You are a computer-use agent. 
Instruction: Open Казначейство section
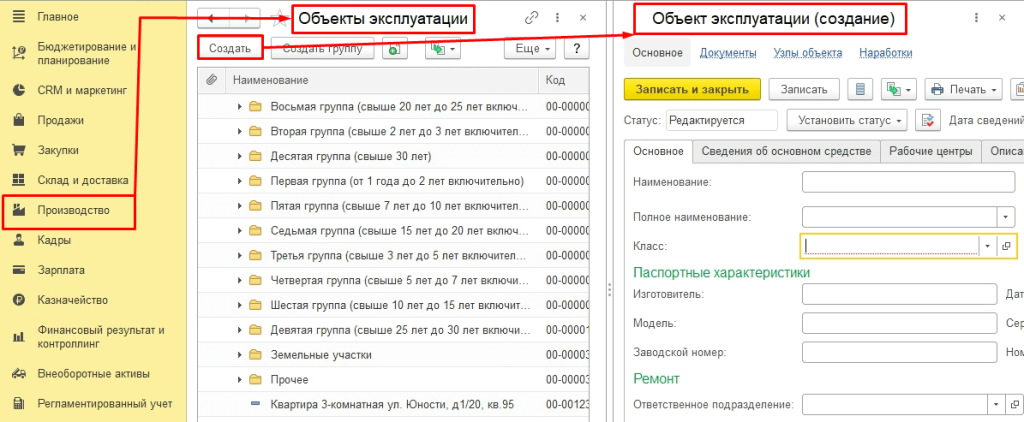pos(72,300)
